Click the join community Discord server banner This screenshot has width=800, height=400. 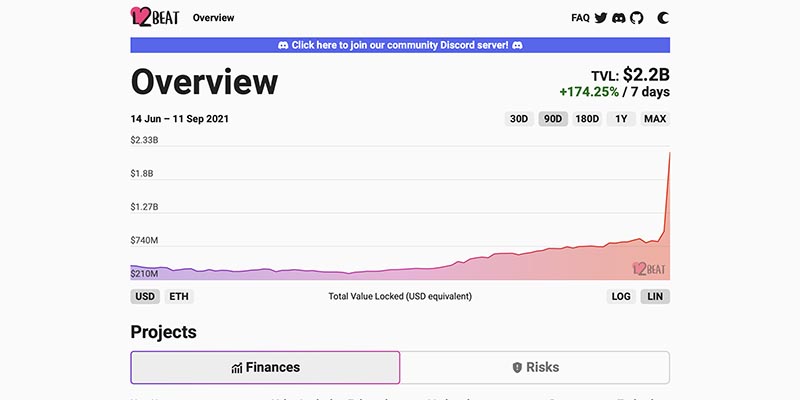(400, 45)
